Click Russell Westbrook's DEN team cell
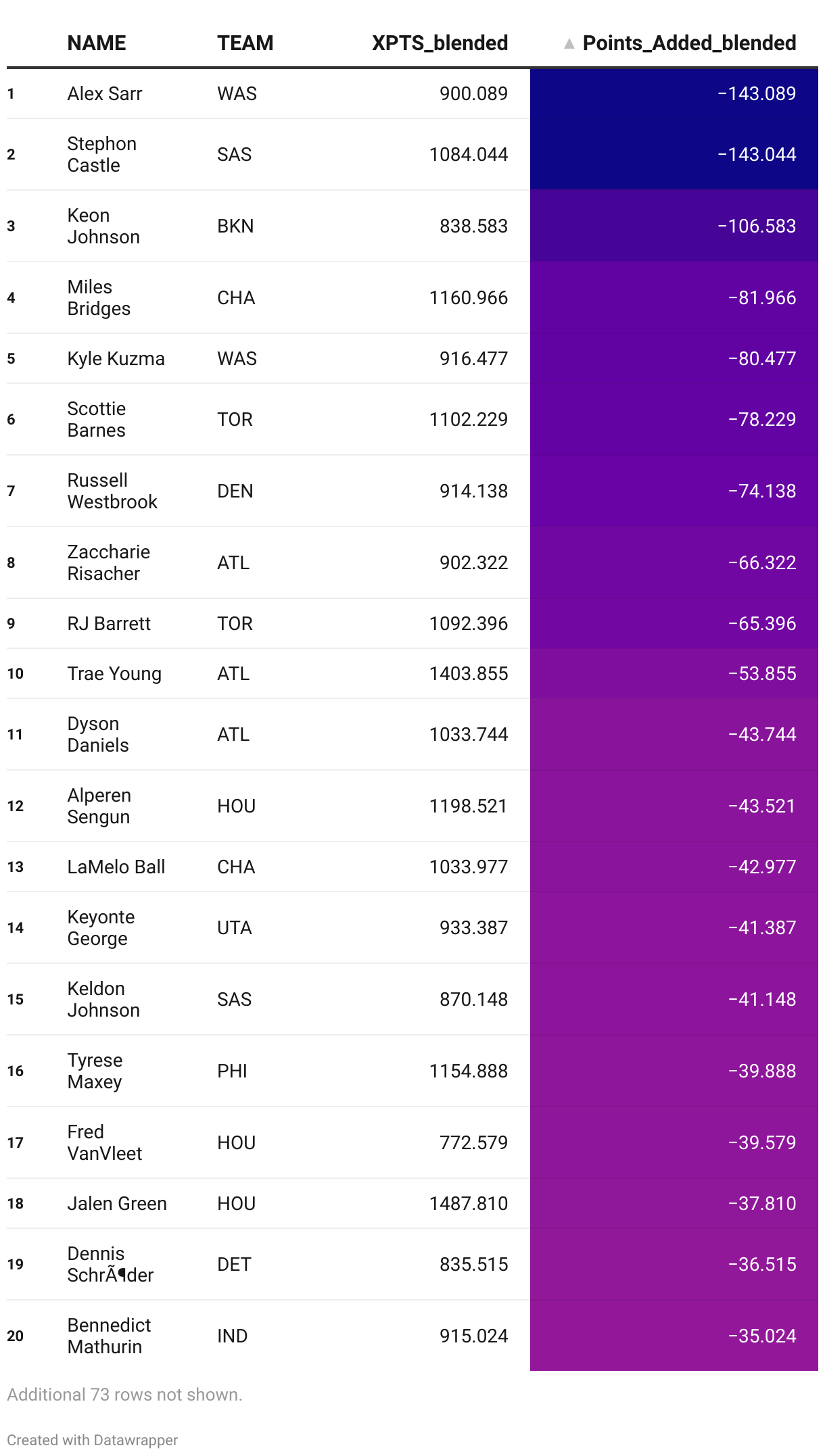This screenshot has width=825, height=1456. tap(235, 491)
